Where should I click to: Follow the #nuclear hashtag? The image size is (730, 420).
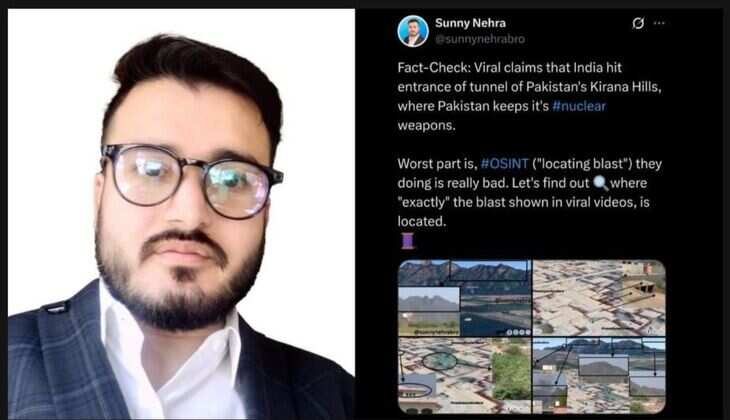579,106
